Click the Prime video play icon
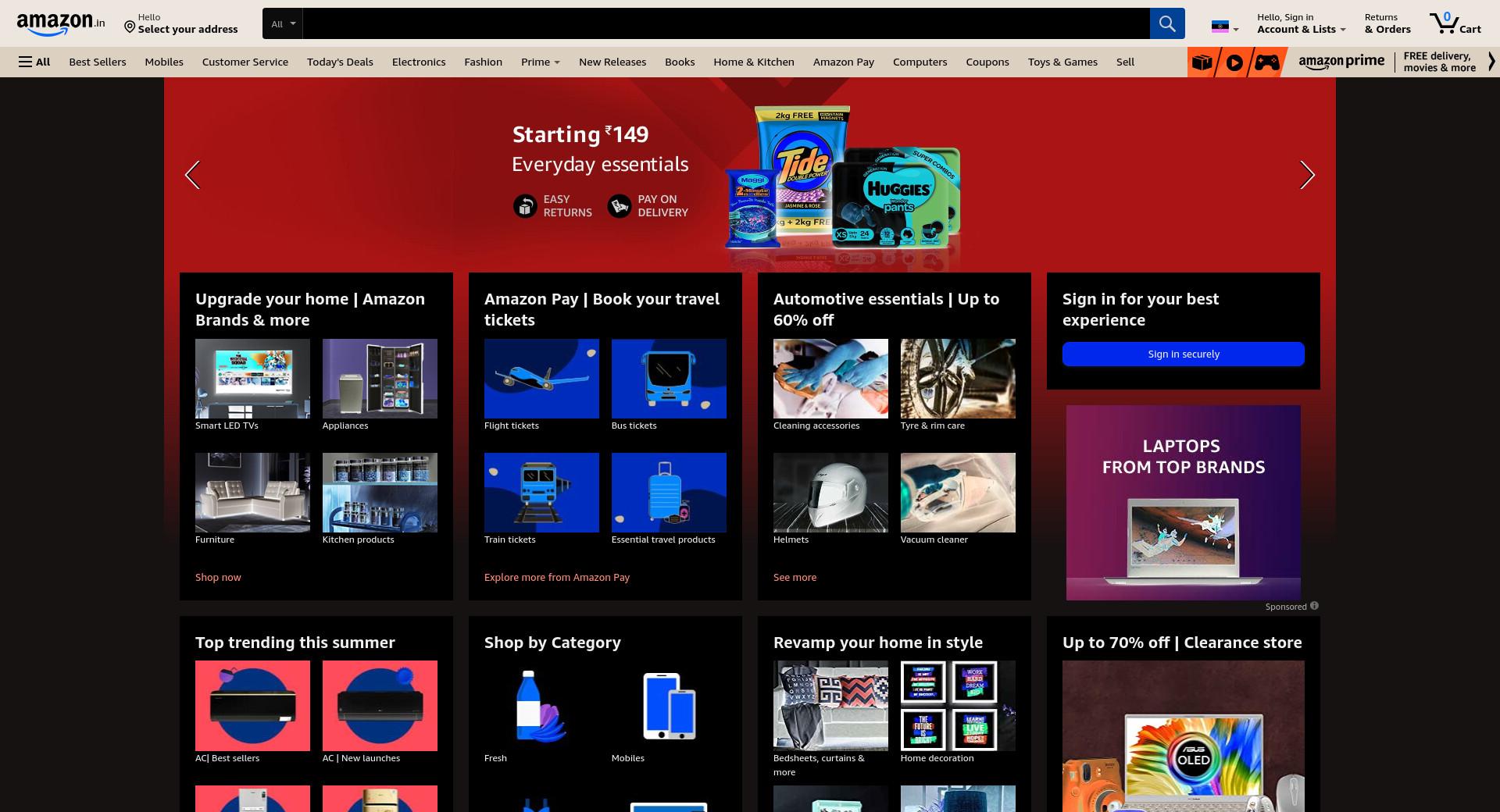 pyautogui.click(x=1234, y=62)
